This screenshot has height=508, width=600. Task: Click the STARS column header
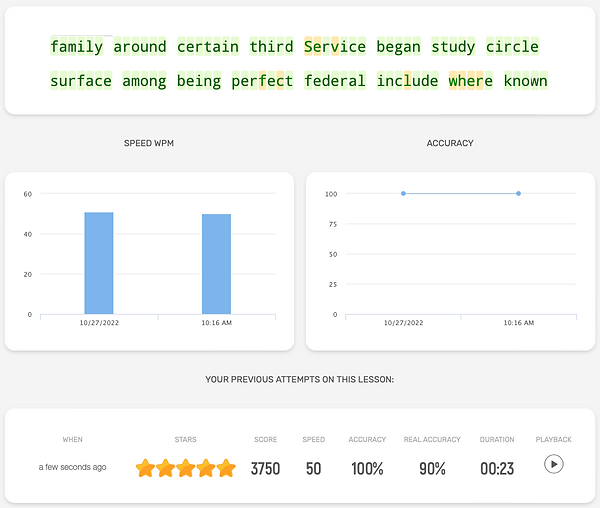click(x=185, y=439)
